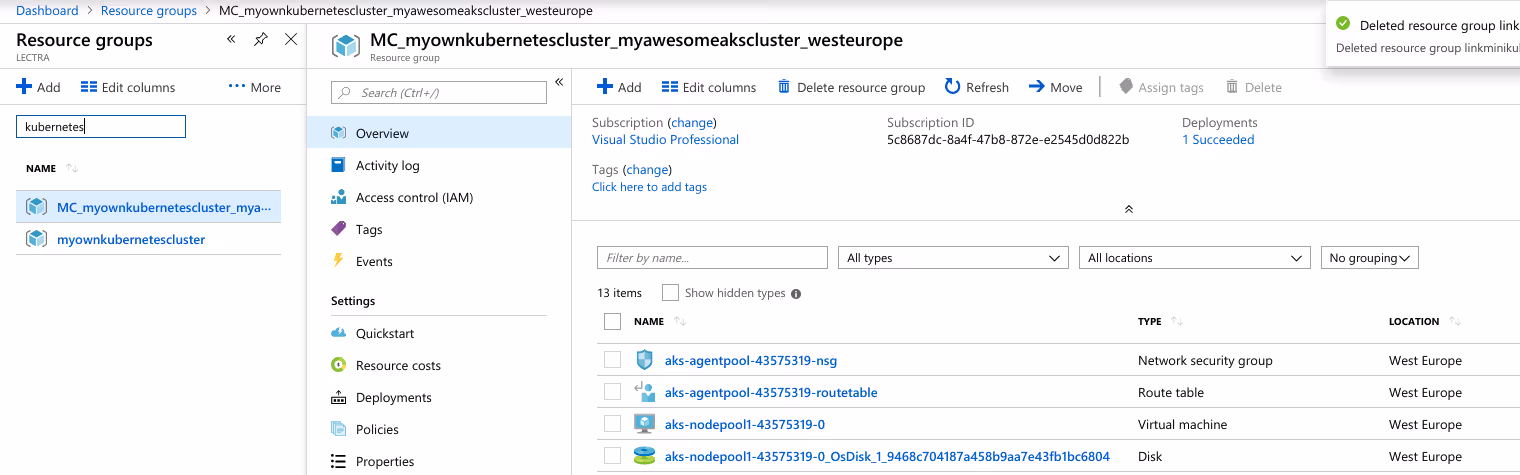Image resolution: width=1520 pixels, height=475 pixels.
Task: Expand the No grouping dropdown
Action: tap(1369, 258)
